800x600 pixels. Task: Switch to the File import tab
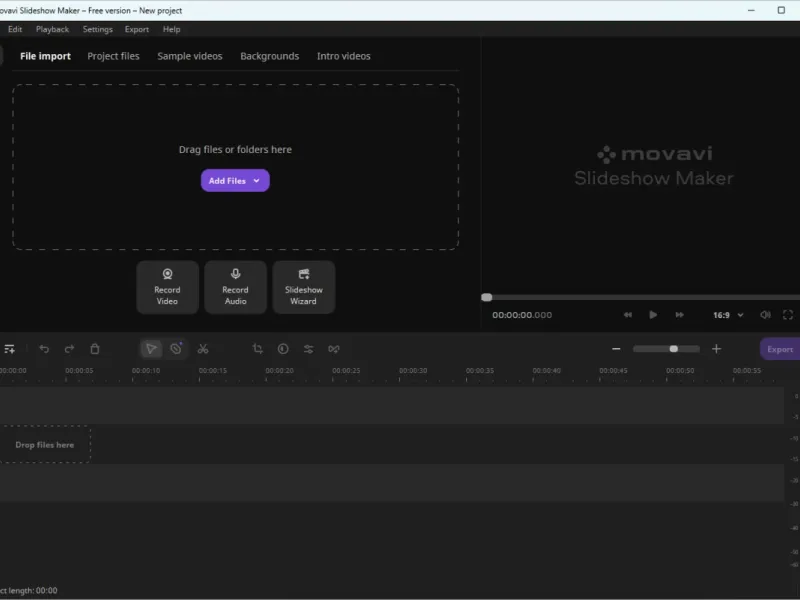45,56
